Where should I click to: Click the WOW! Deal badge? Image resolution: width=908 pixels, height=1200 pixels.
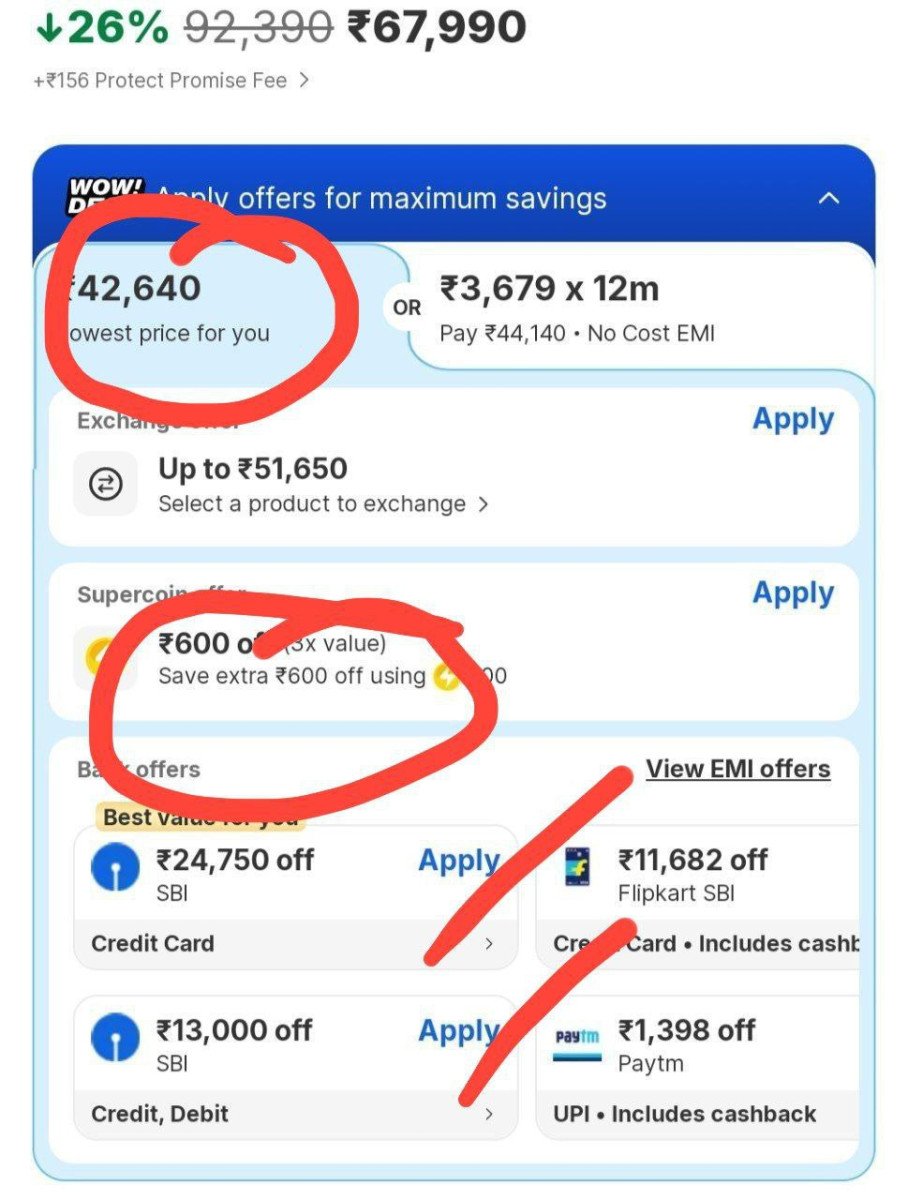104,195
